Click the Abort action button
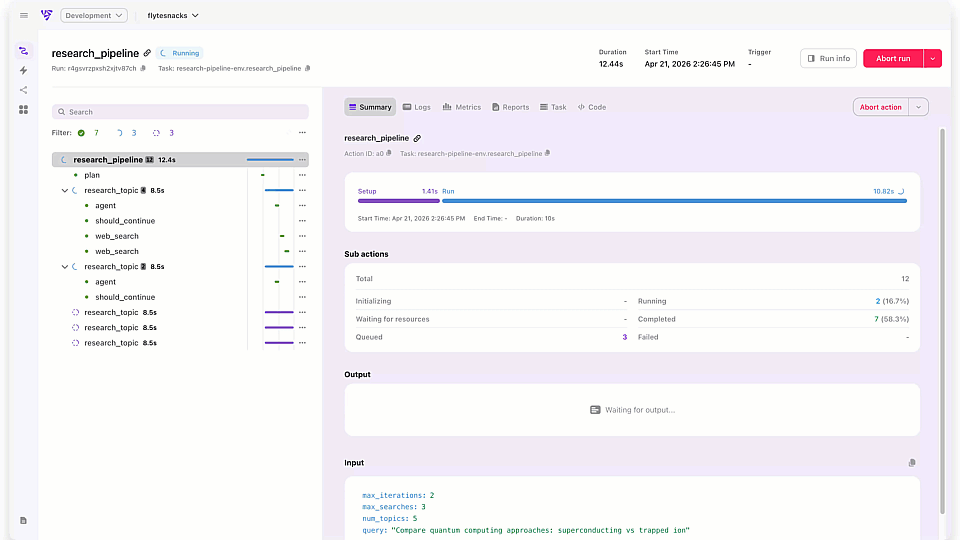The image size is (960, 540). 880,107
